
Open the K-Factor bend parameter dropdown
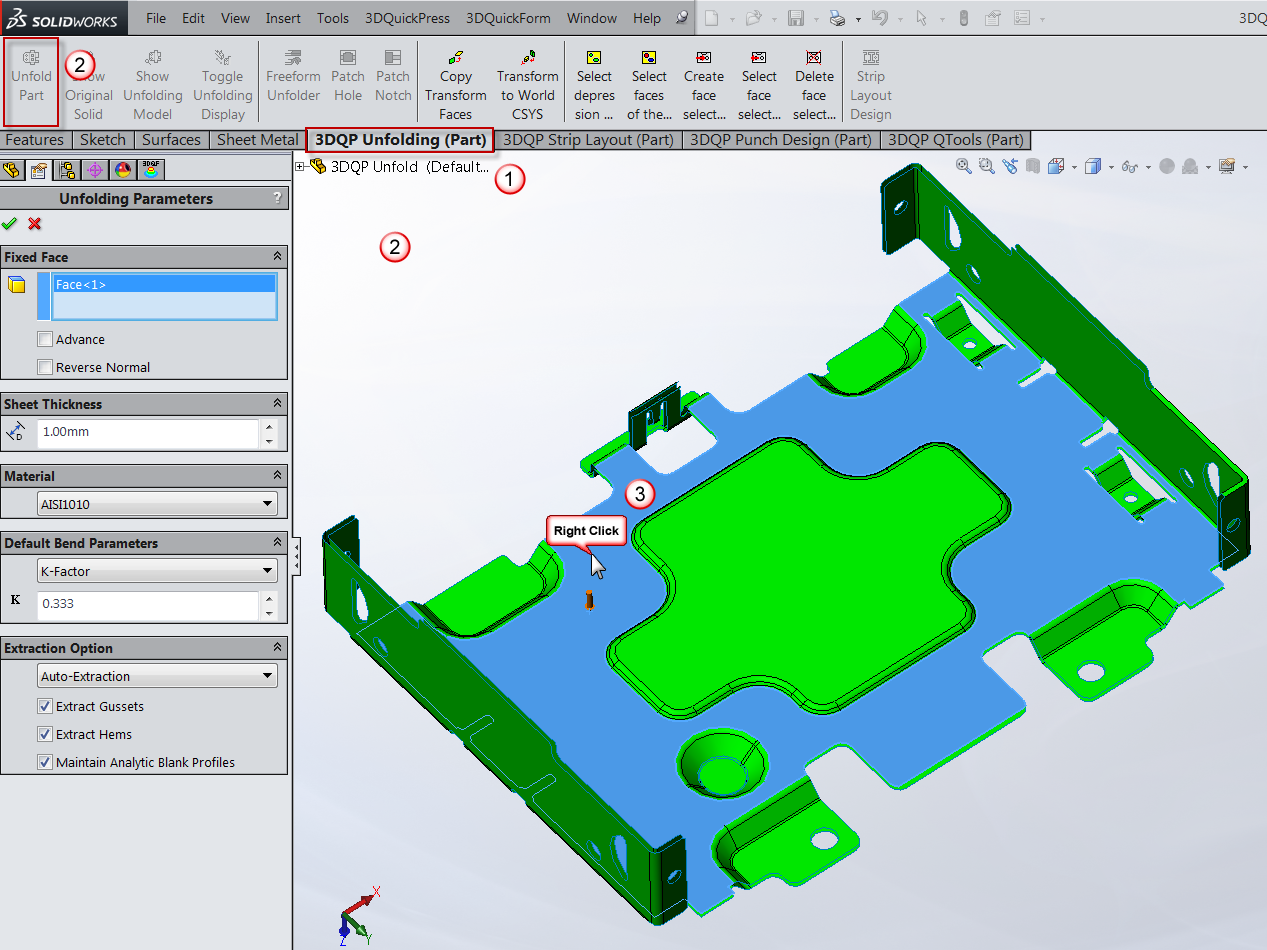point(157,571)
